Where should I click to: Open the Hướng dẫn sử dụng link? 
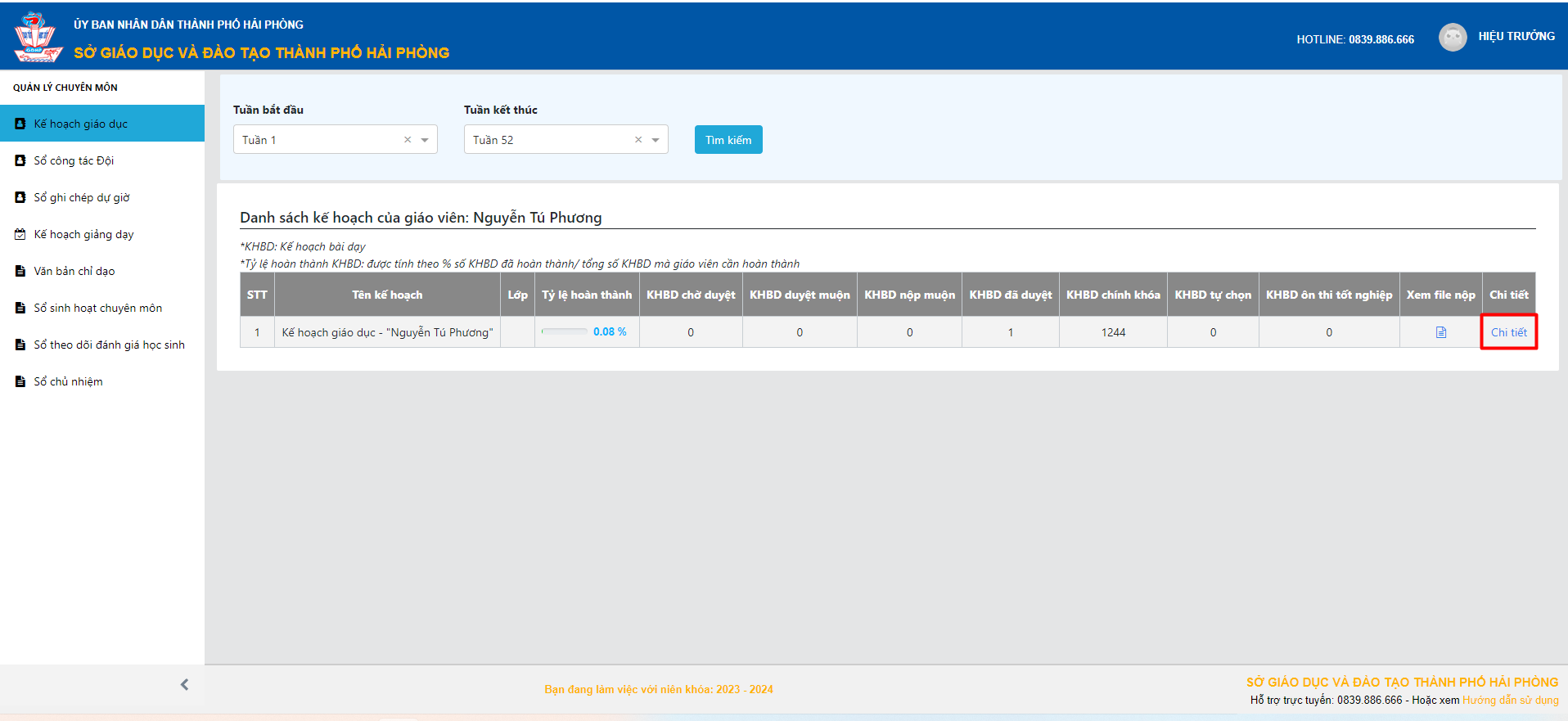tap(1510, 700)
